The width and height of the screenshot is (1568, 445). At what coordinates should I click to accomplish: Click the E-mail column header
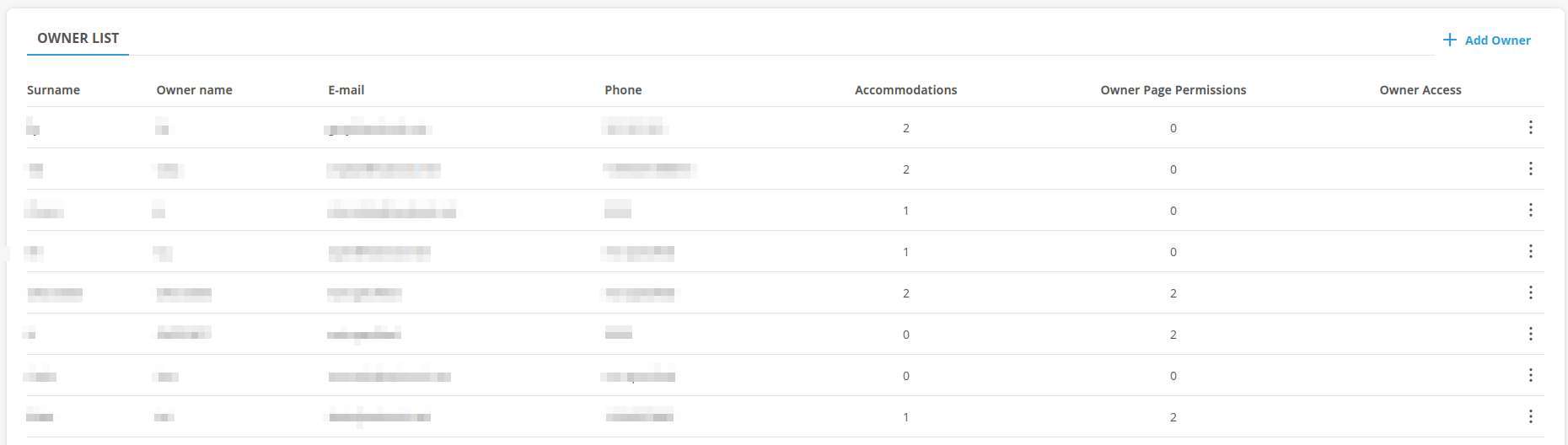coord(346,90)
